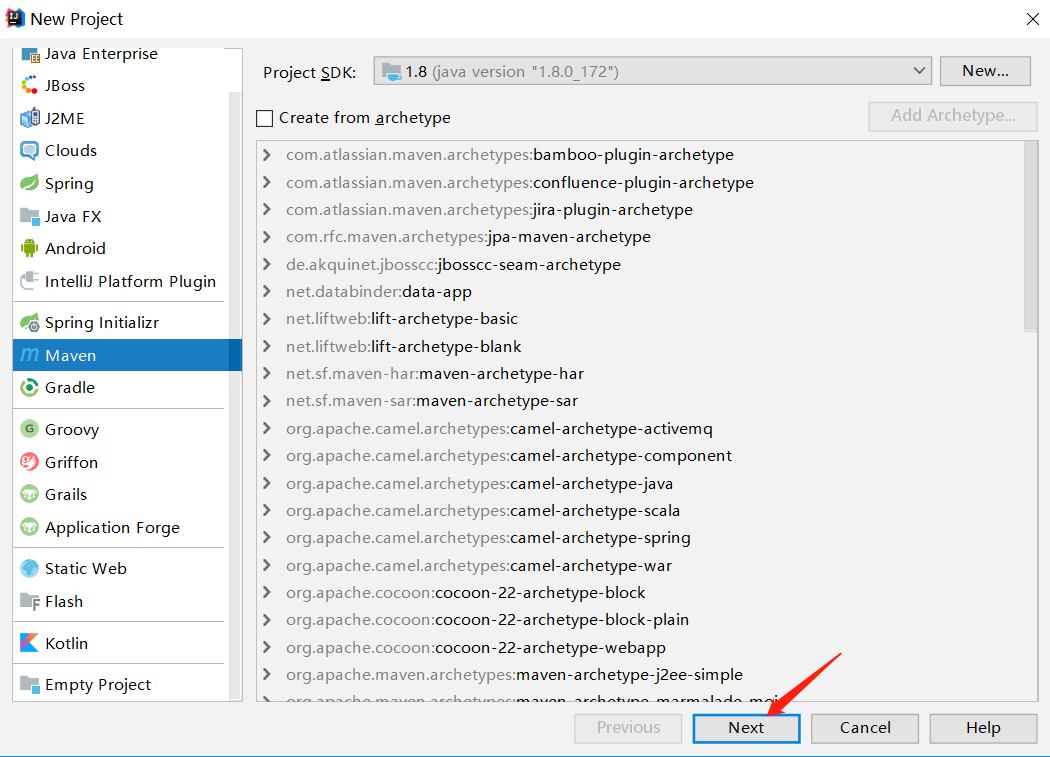Enable Create from archetype checkbox
The image size is (1050, 757).
click(x=265, y=119)
